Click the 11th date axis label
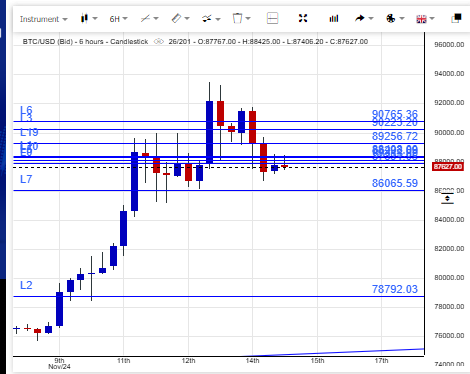 [x=124, y=361]
